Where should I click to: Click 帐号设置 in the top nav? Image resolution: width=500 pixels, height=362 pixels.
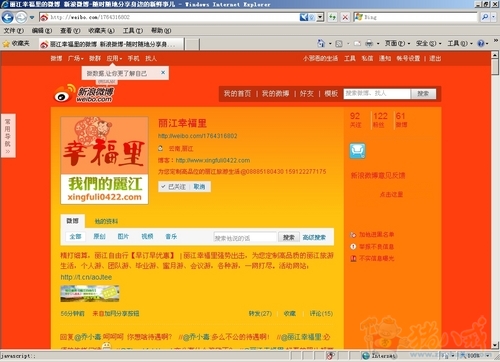[408, 58]
